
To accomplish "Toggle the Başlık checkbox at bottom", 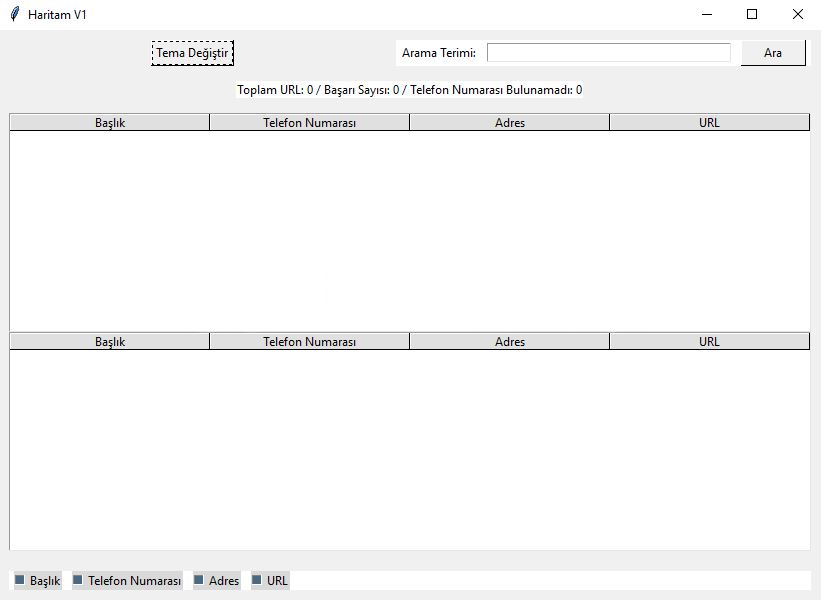I will tap(38, 580).
